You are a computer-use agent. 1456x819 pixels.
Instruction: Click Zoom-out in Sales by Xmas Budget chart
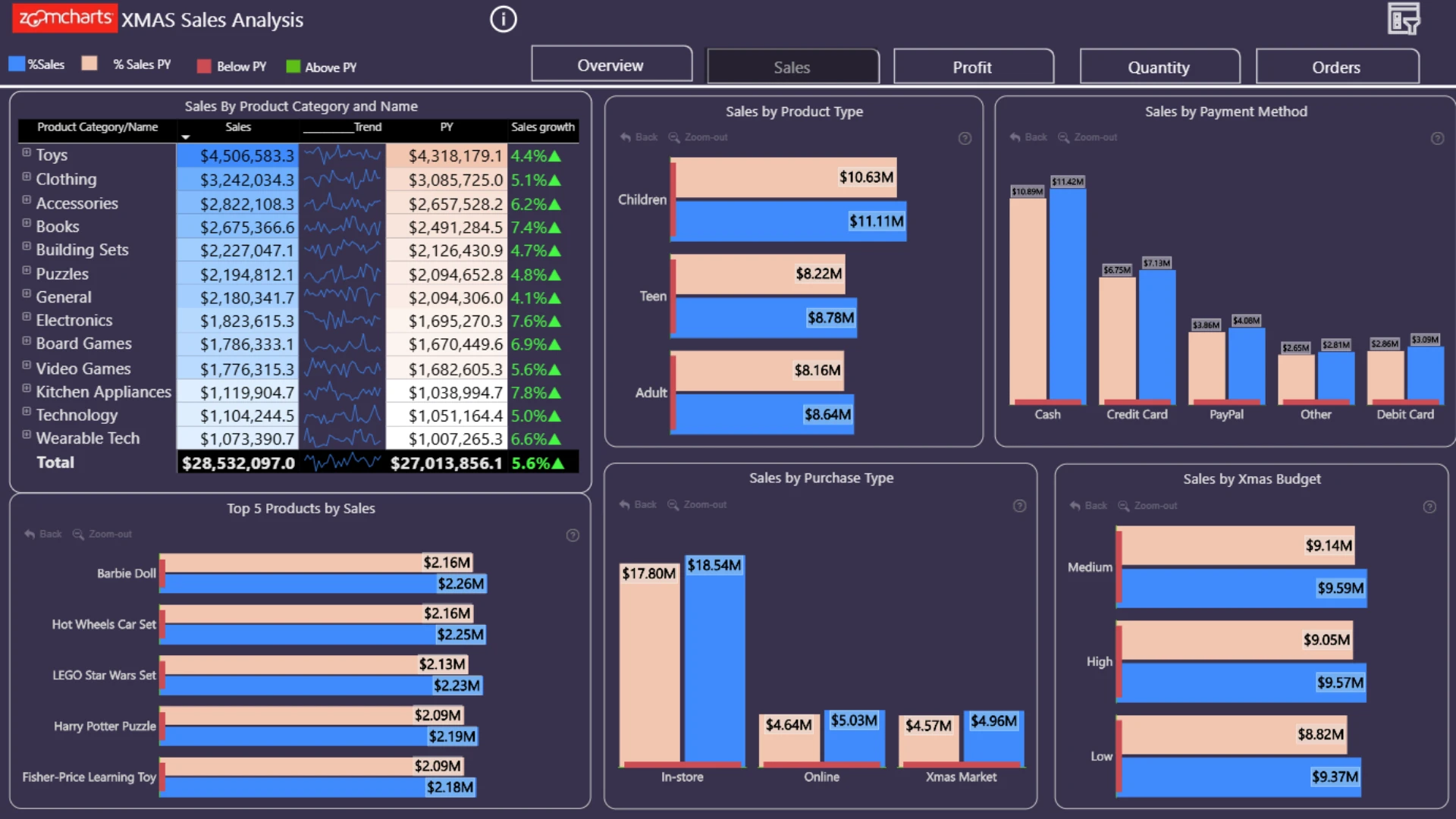(x=1147, y=505)
